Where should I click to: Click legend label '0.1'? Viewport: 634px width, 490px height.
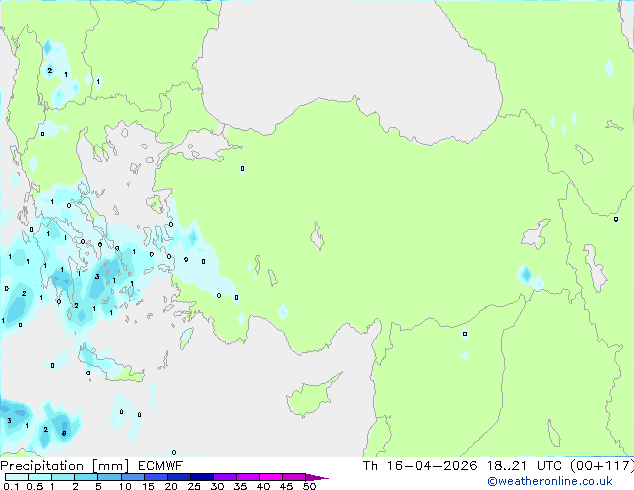[x=11, y=486]
